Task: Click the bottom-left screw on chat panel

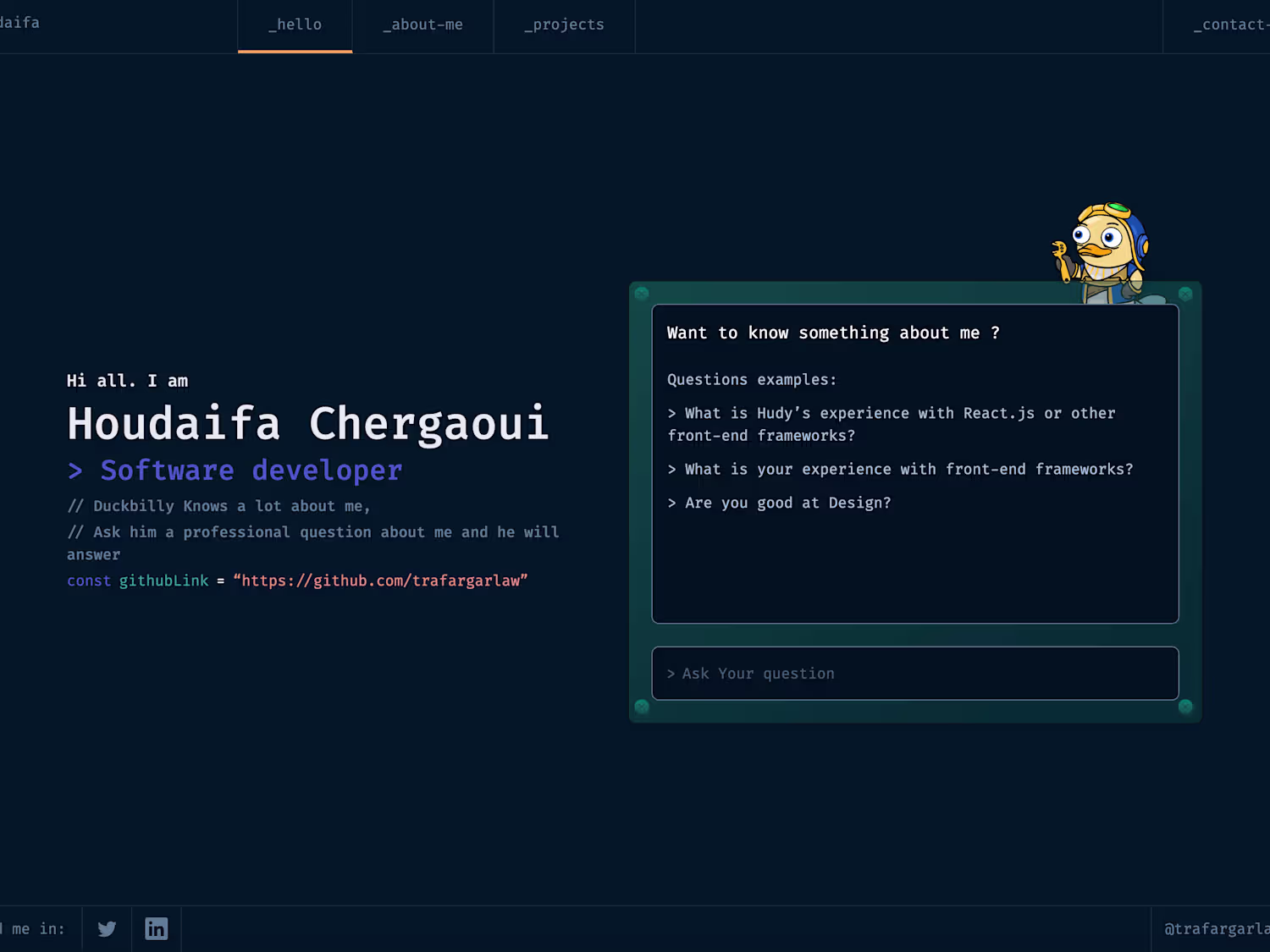Action: [x=642, y=707]
